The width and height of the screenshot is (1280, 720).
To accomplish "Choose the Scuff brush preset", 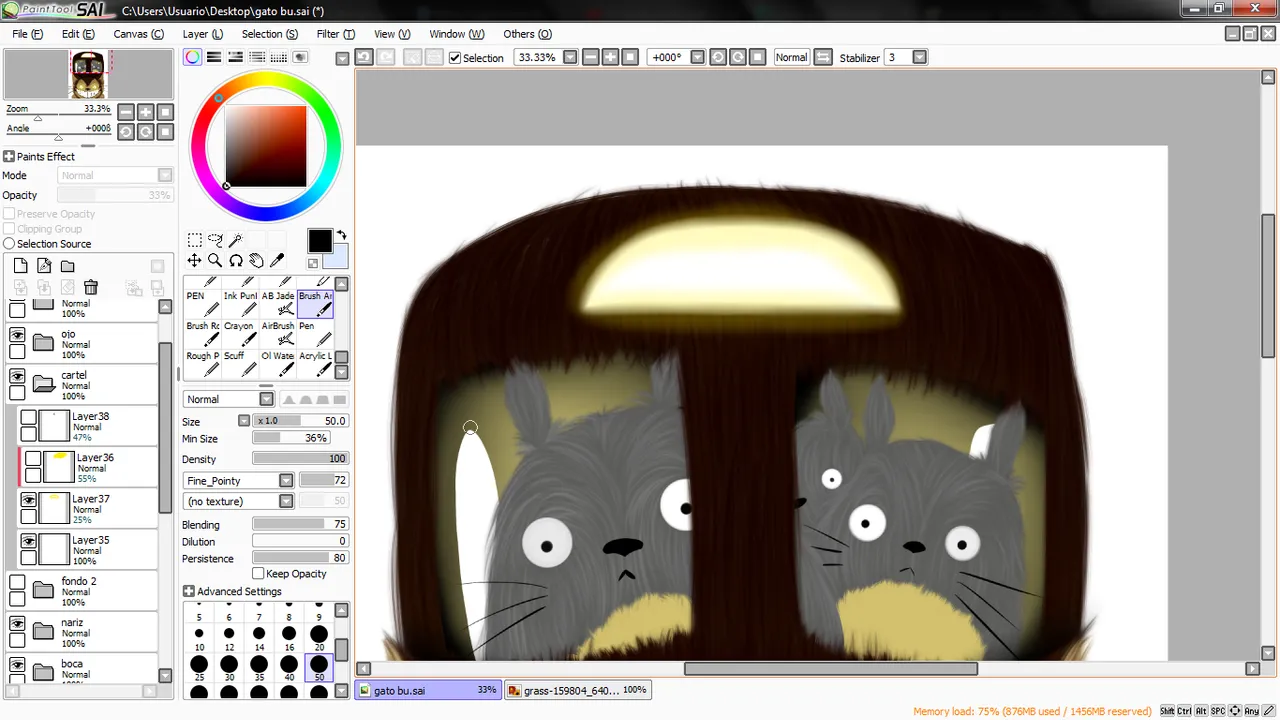I will 240,363.
